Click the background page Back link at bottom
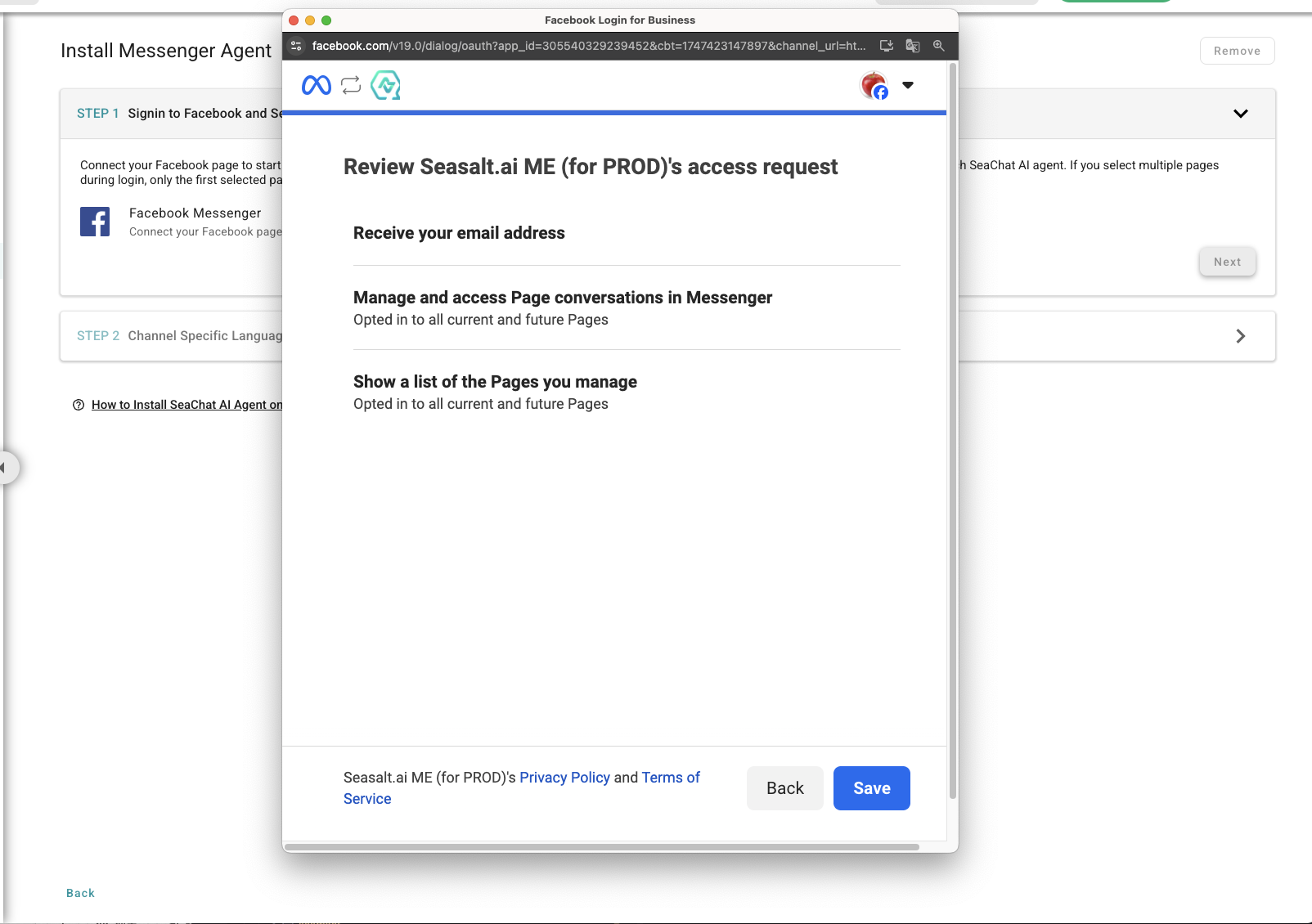Image resolution: width=1312 pixels, height=924 pixels. point(80,893)
